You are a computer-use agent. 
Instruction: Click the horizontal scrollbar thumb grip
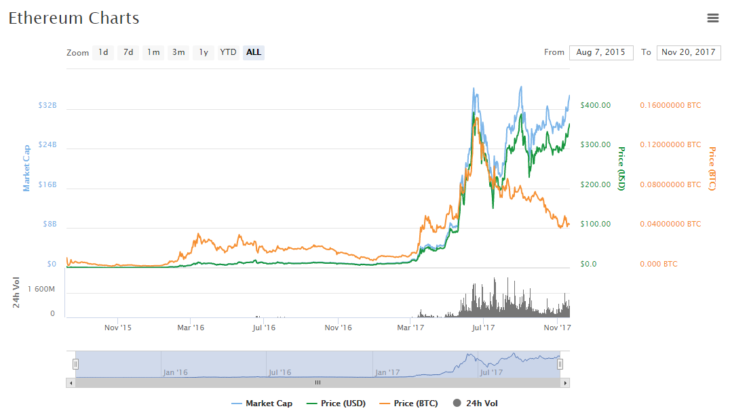(x=318, y=383)
